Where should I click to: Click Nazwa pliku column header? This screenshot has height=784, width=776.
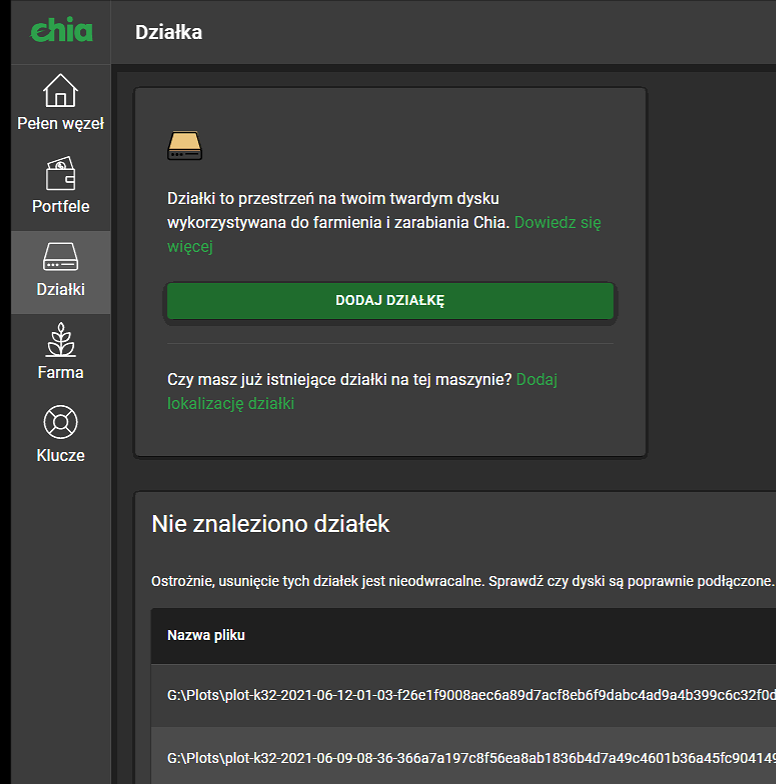206,635
